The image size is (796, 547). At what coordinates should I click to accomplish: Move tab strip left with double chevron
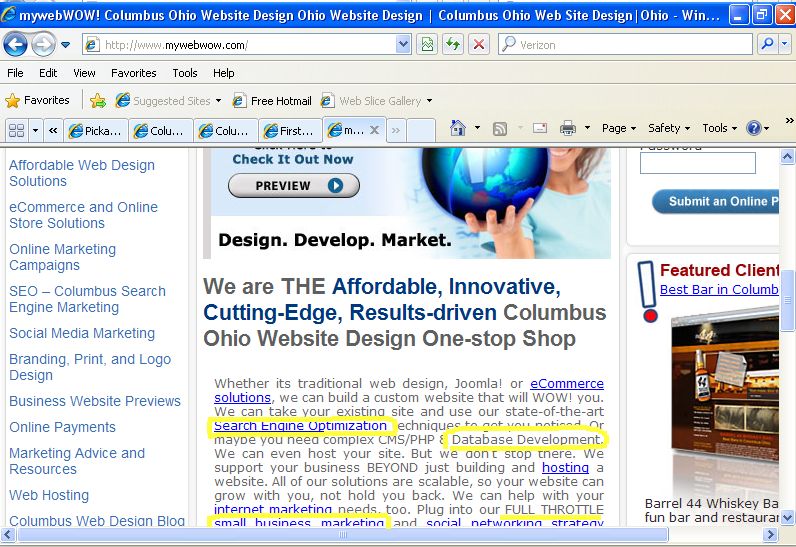click(x=53, y=130)
